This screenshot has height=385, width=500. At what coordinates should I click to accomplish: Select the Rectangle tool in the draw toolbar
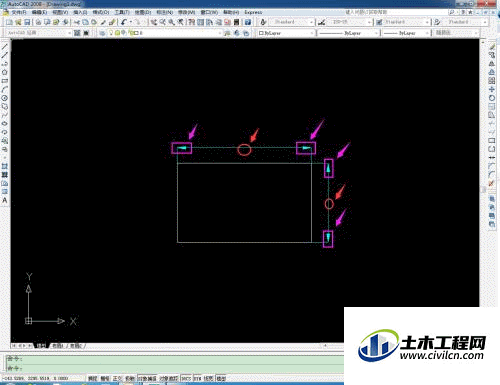pyautogui.click(x=5, y=81)
